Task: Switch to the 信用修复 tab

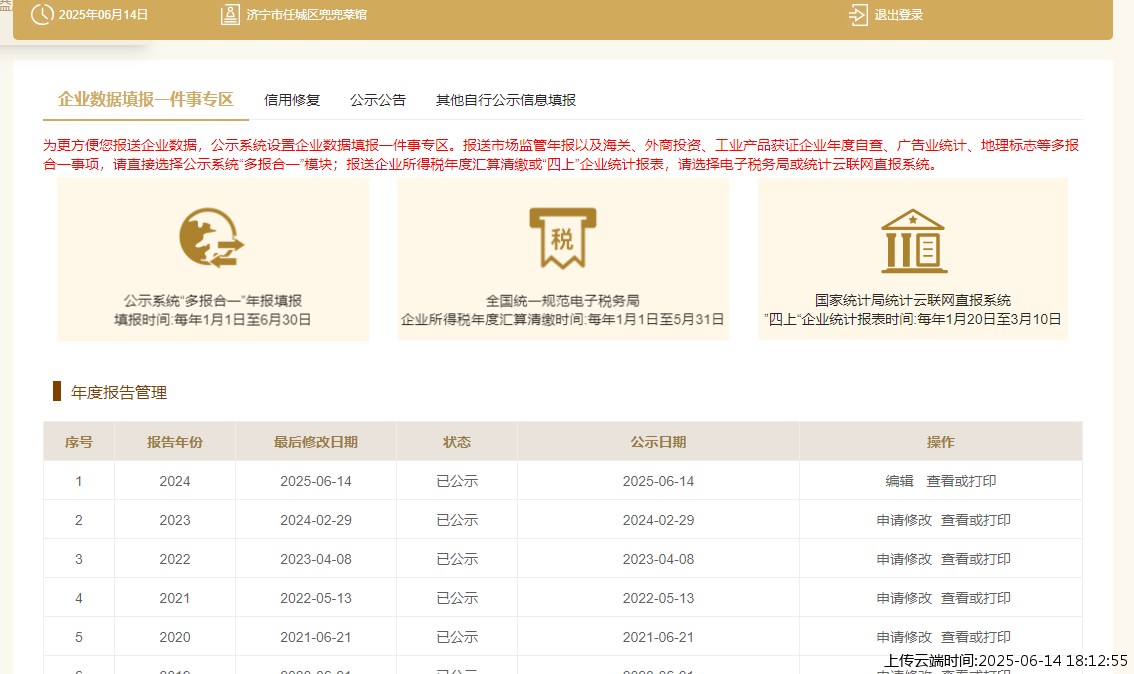Action: tap(291, 100)
